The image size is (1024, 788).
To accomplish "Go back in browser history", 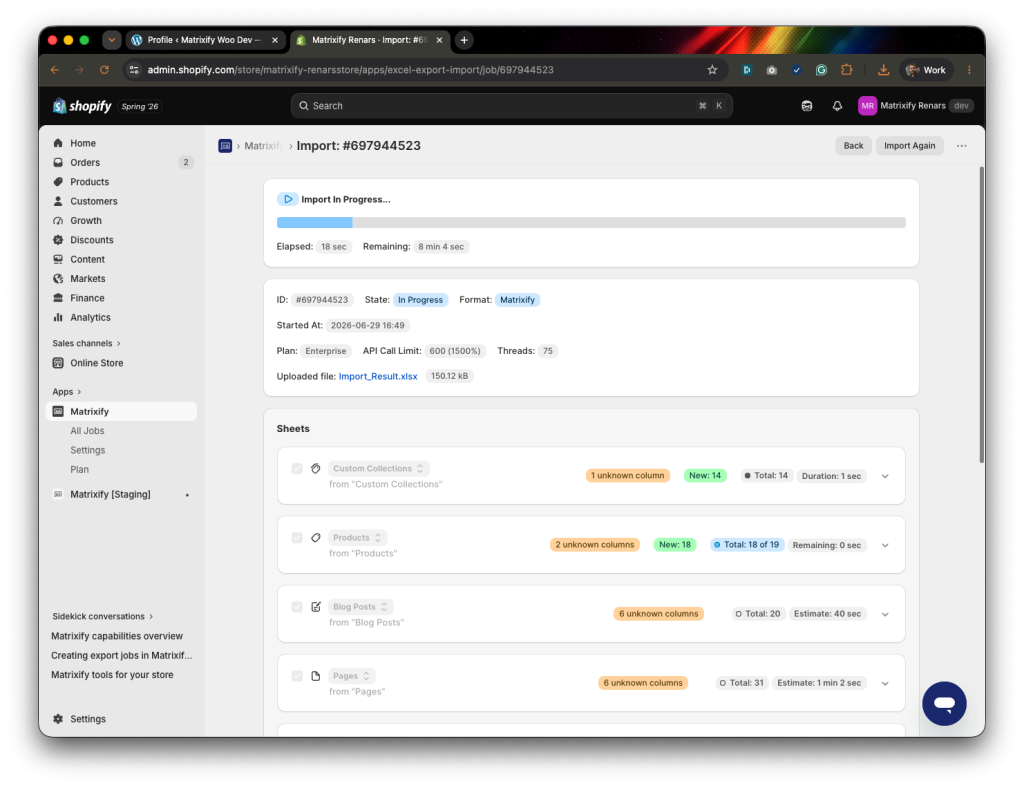I will pos(55,70).
